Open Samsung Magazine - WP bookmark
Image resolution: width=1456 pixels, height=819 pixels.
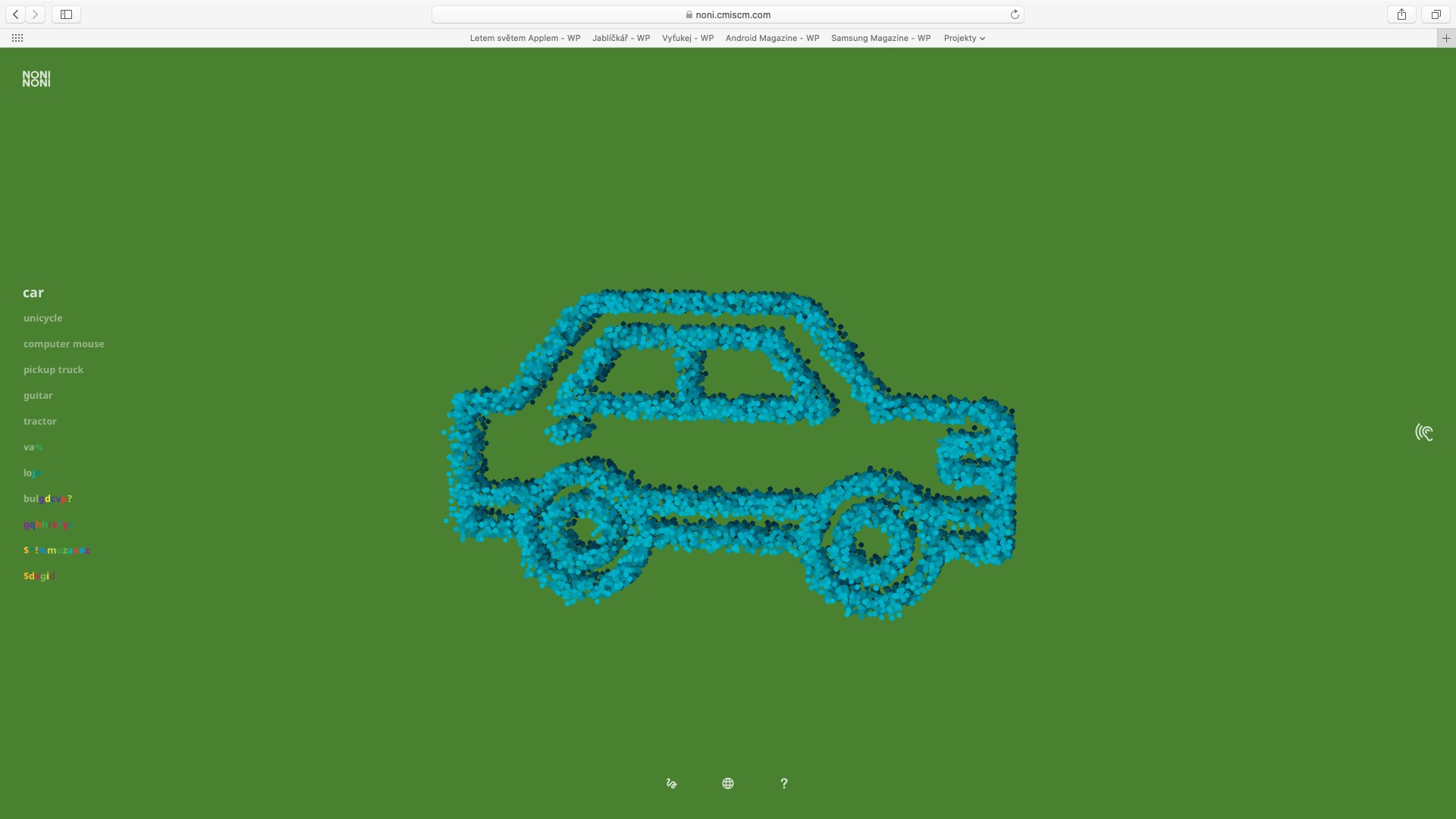point(880,38)
